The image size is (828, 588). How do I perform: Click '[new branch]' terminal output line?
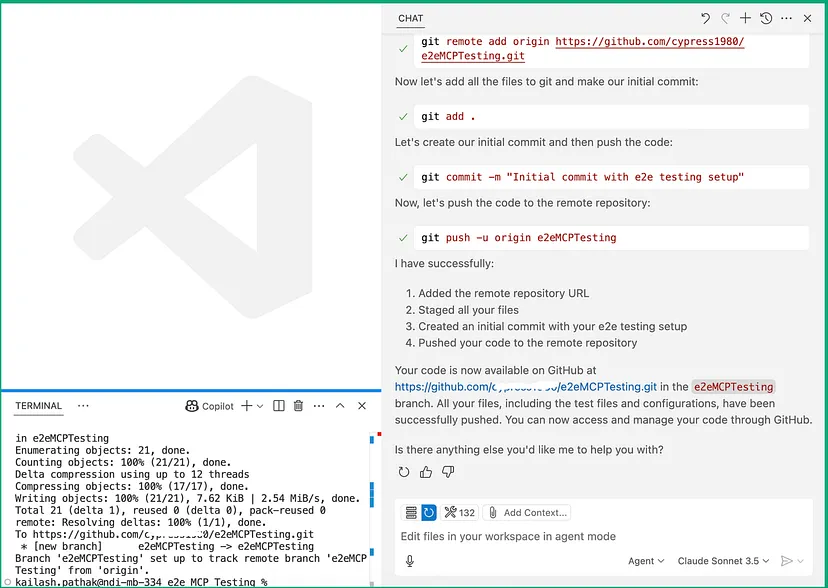click(x=167, y=546)
